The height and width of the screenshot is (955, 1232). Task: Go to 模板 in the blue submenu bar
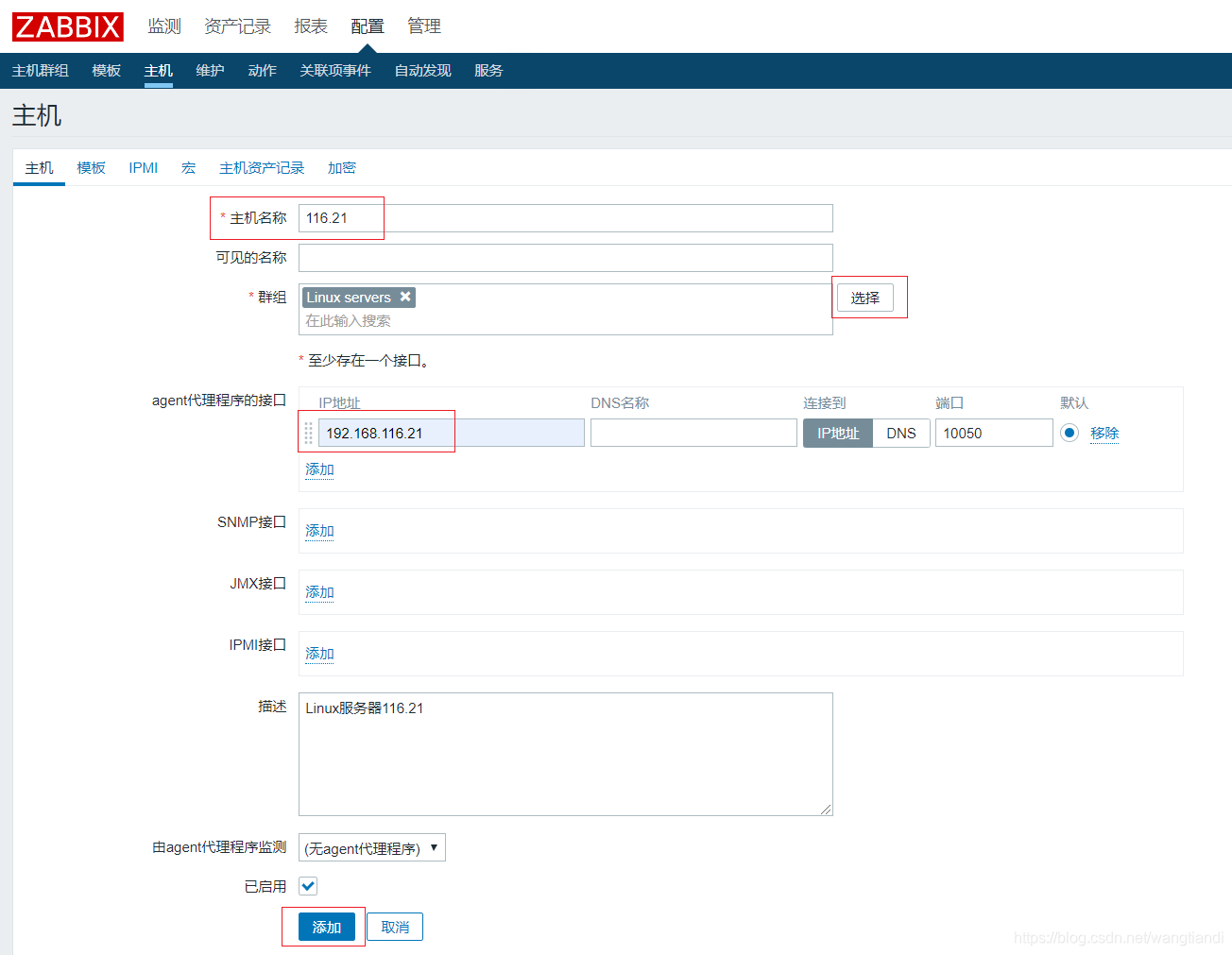click(x=107, y=71)
